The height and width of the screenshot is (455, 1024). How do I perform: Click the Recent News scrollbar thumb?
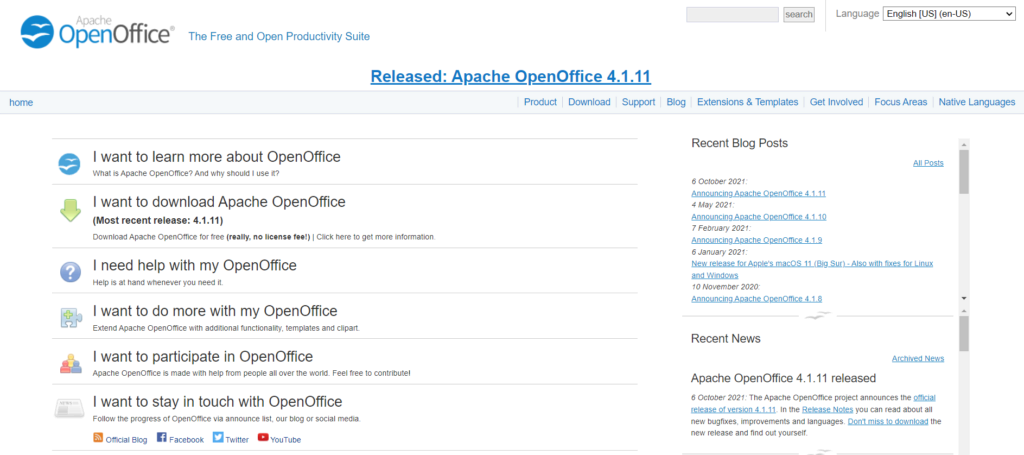[x=964, y=334]
